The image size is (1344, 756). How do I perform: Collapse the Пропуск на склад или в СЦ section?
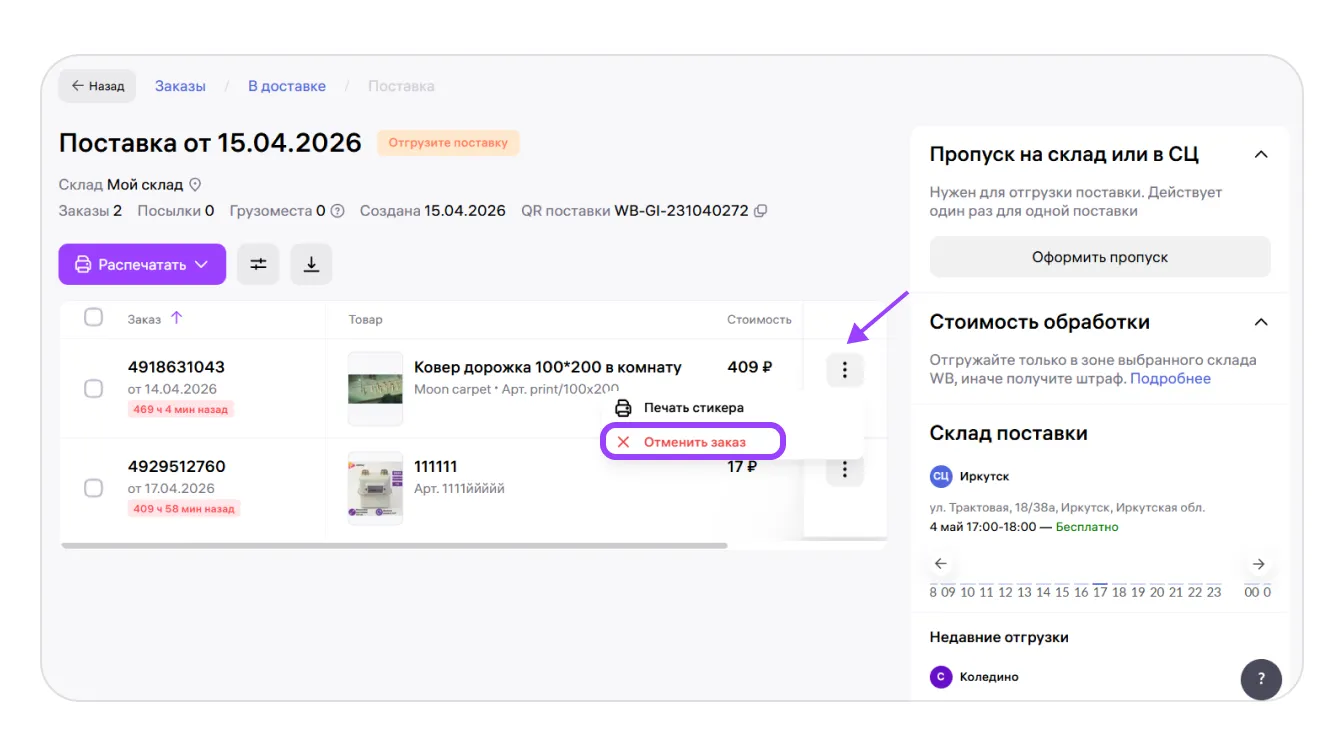point(1261,155)
